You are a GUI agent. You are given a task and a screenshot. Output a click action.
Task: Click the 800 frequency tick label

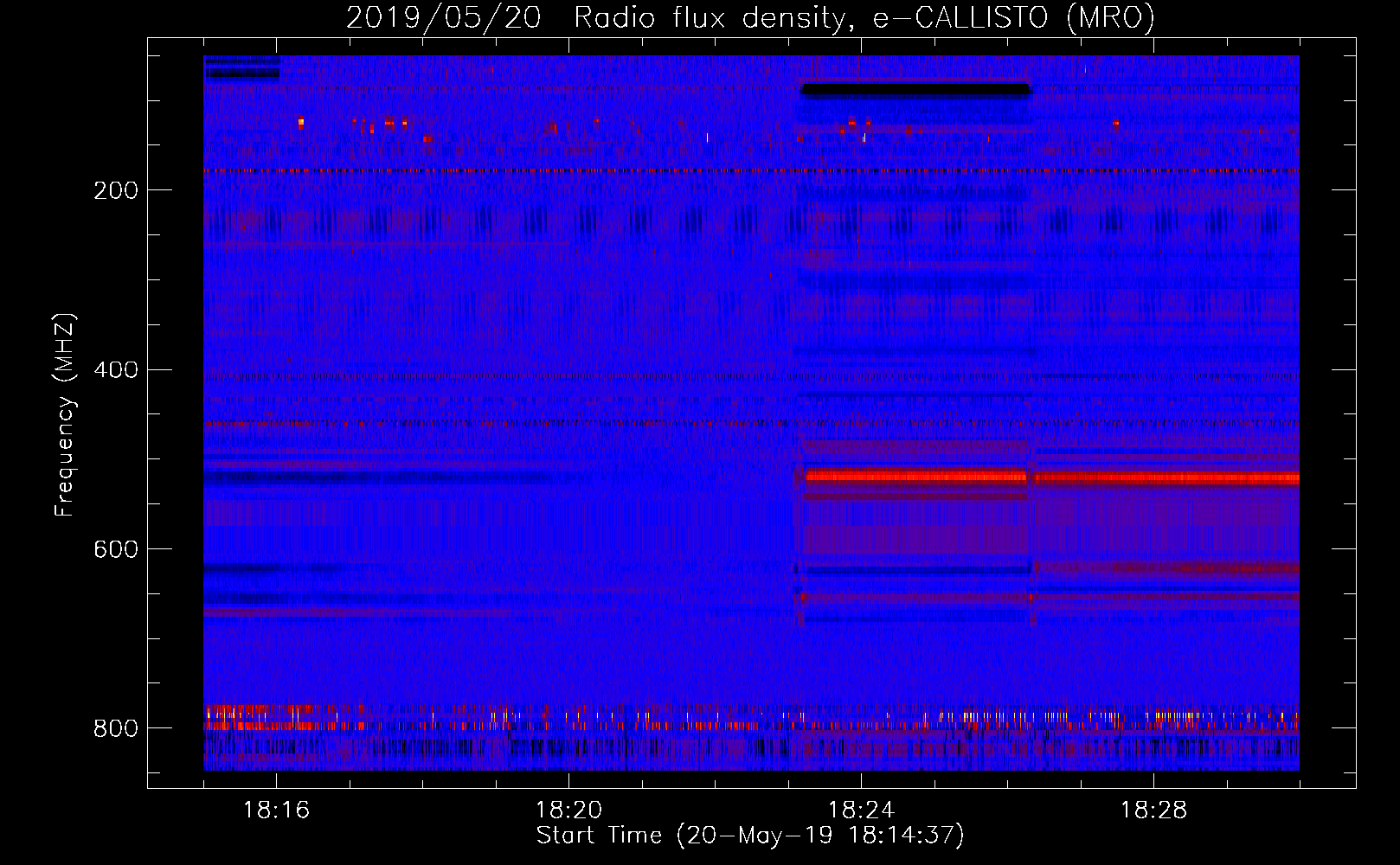116,729
